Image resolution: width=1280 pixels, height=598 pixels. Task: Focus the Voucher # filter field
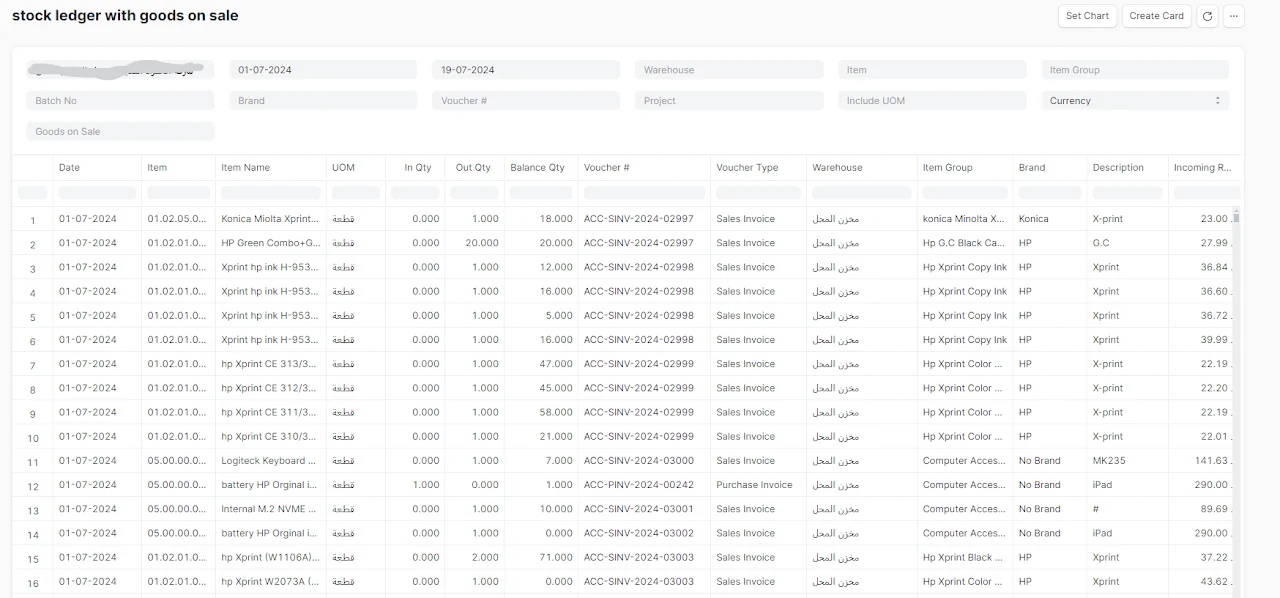[x=527, y=101]
